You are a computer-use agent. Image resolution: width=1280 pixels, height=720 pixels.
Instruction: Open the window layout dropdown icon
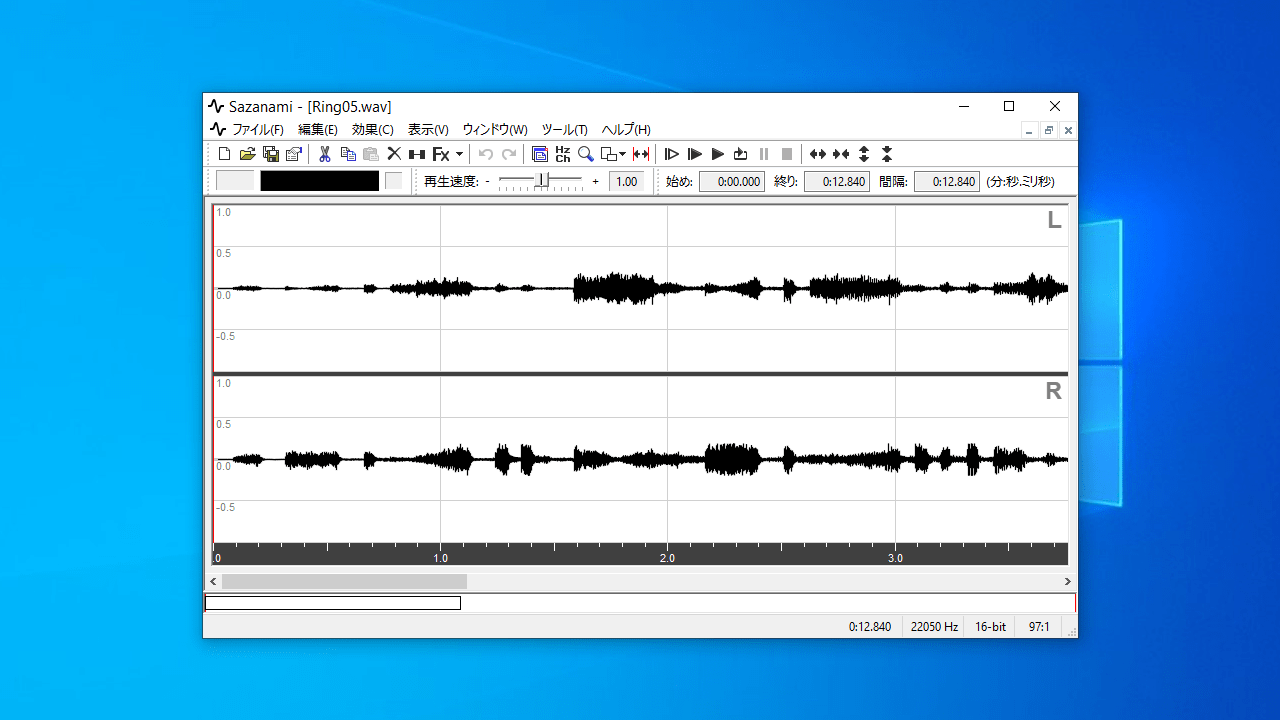tap(613, 154)
